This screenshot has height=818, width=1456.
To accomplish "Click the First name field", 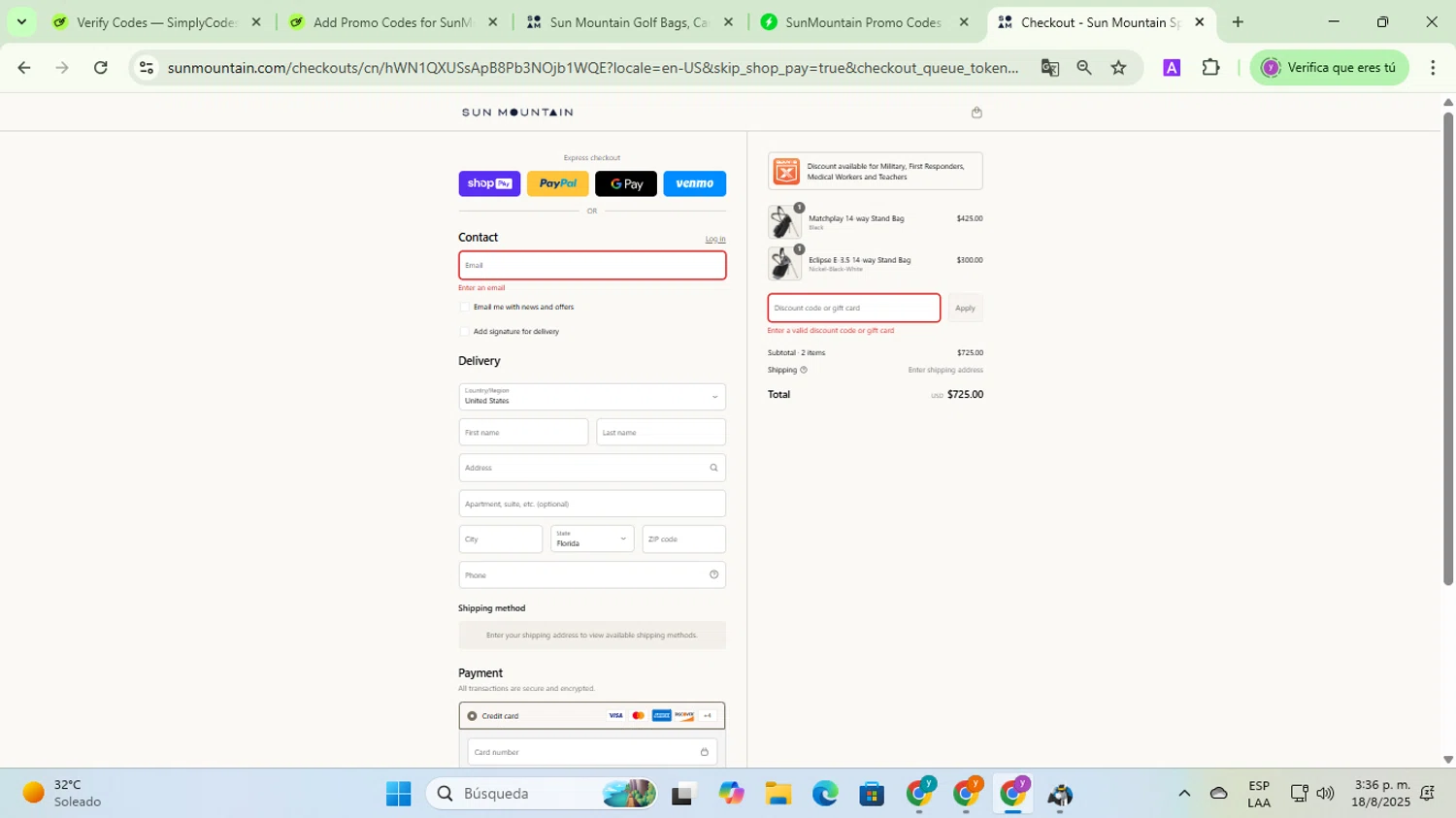I will (x=523, y=432).
